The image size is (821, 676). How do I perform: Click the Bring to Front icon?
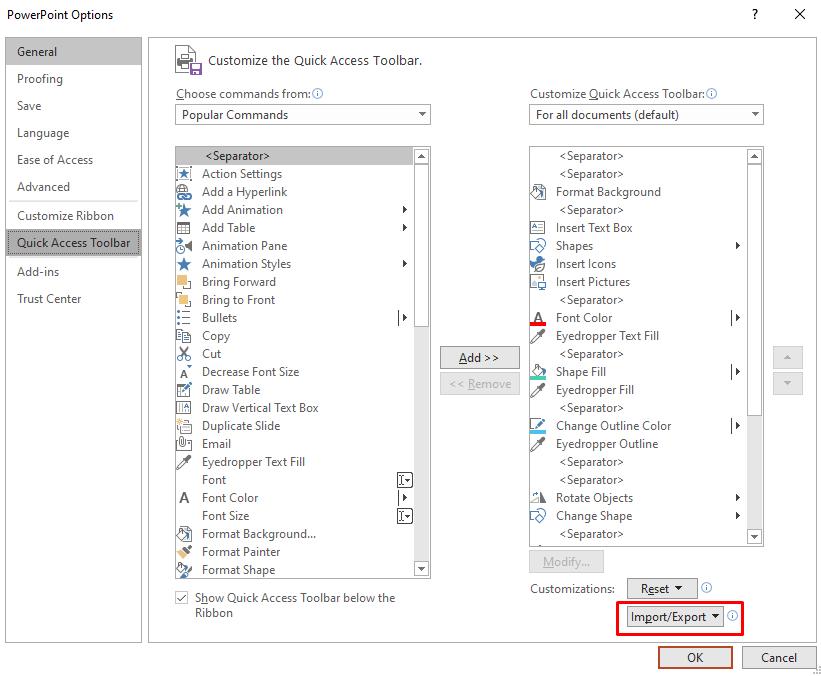pyautogui.click(x=184, y=300)
